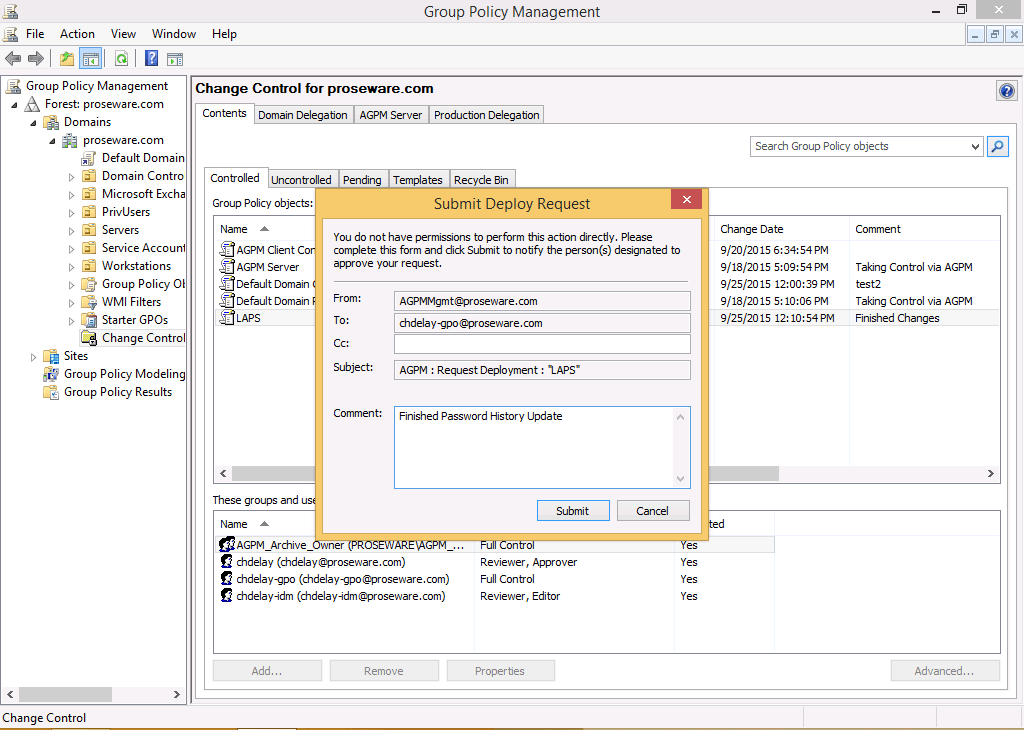Image resolution: width=1024 pixels, height=730 pixels.
Task: Click the Up One Level folder icon
Action: [x=67, y=59]
